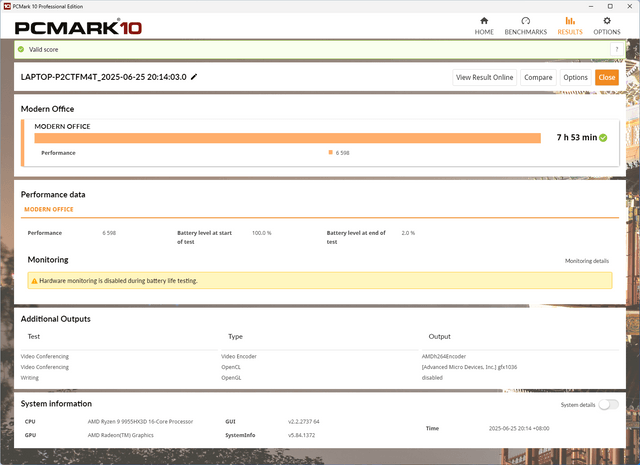Switch to the Results tab
The image size is (640, 465).
[570, 26]
